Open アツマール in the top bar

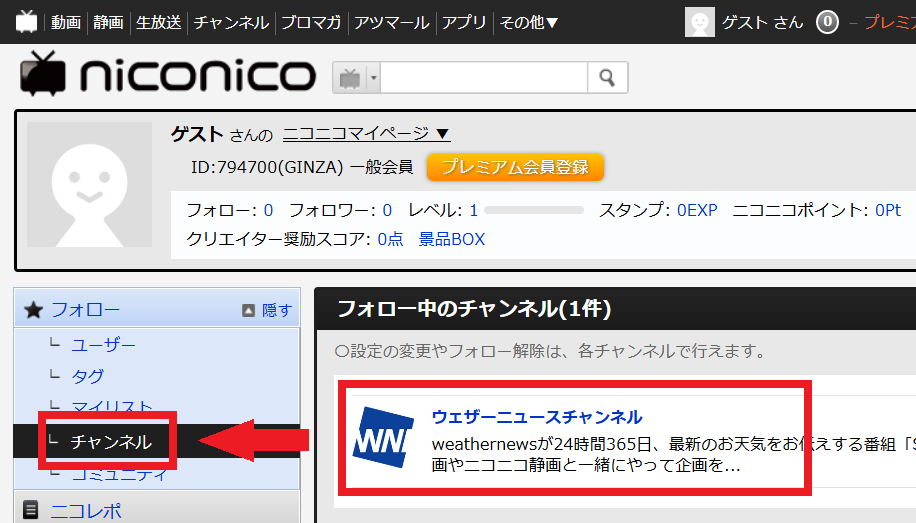[391, 22]
